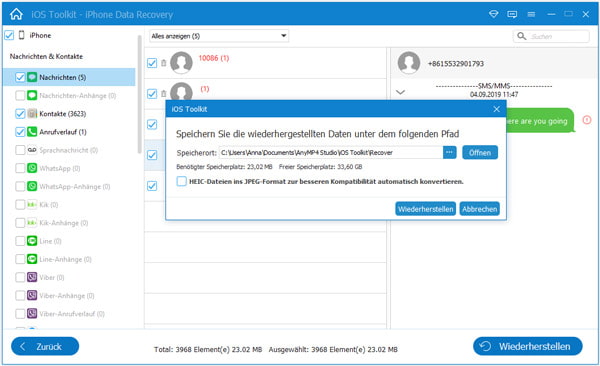Click the Kik-Anhänge icon

(32, 223)
